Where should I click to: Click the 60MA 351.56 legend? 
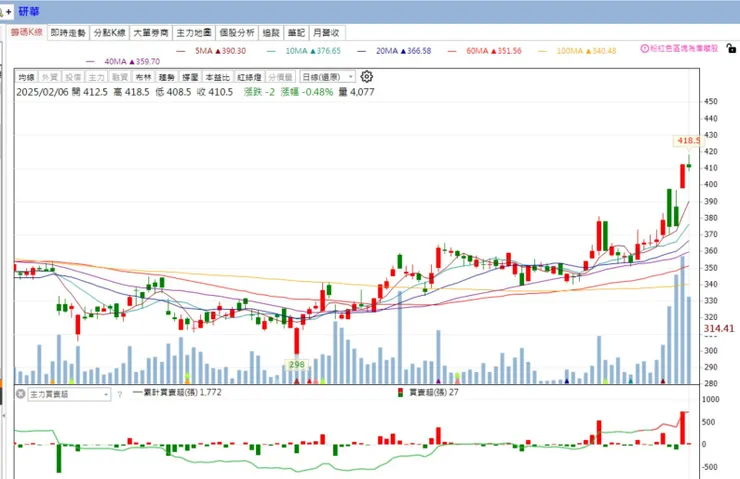point(485,50)
